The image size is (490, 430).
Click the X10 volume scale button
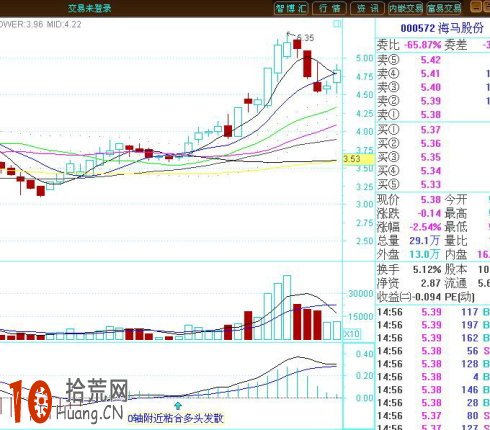(352, 334)
